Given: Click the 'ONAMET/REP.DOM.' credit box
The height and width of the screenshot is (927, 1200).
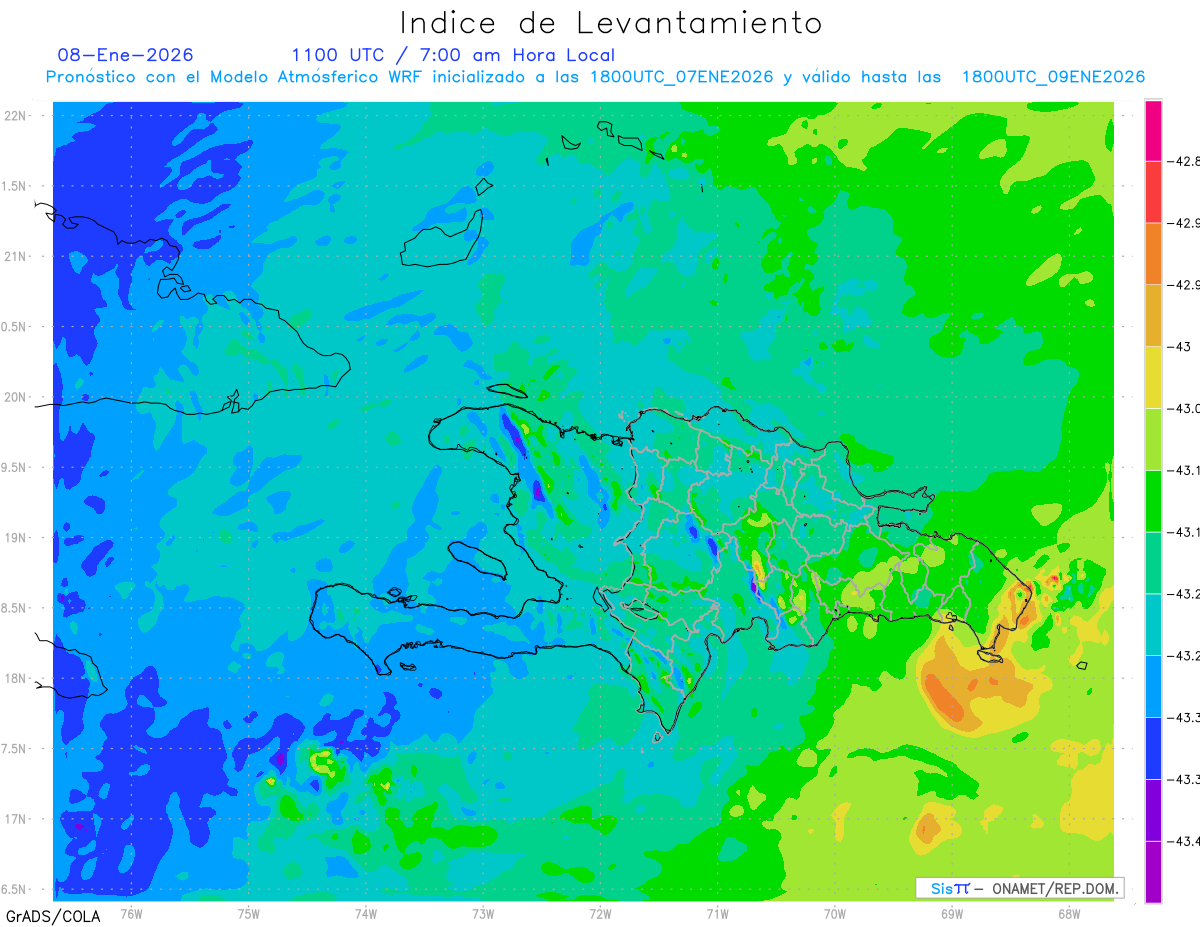Looking at the screenshot, I should 1020,888.
